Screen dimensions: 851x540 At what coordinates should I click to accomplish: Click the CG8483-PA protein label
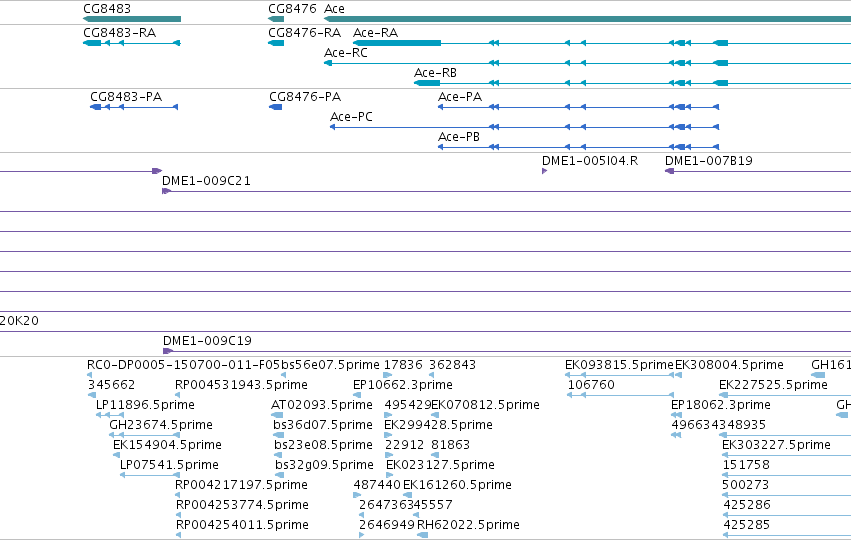point(126,97)
